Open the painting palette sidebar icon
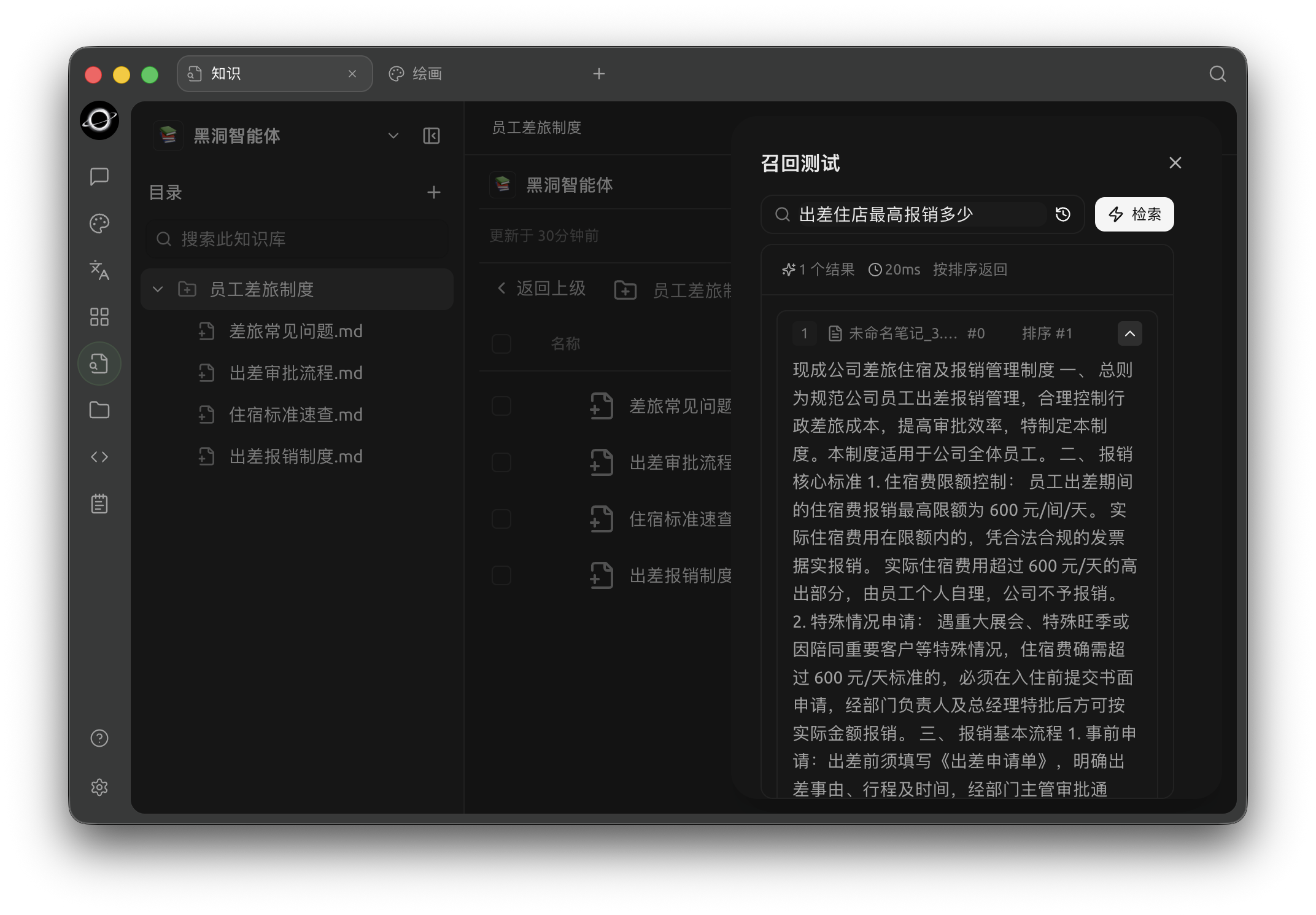Screen dimensions: 1316x915 [99, 224]
